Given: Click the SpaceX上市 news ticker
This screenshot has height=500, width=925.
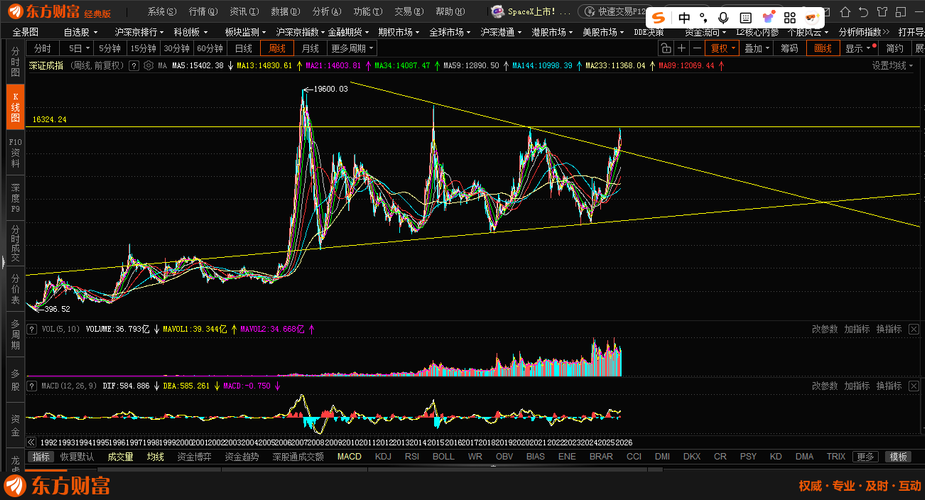Looking at the screenshot, I should click(531, 12).
